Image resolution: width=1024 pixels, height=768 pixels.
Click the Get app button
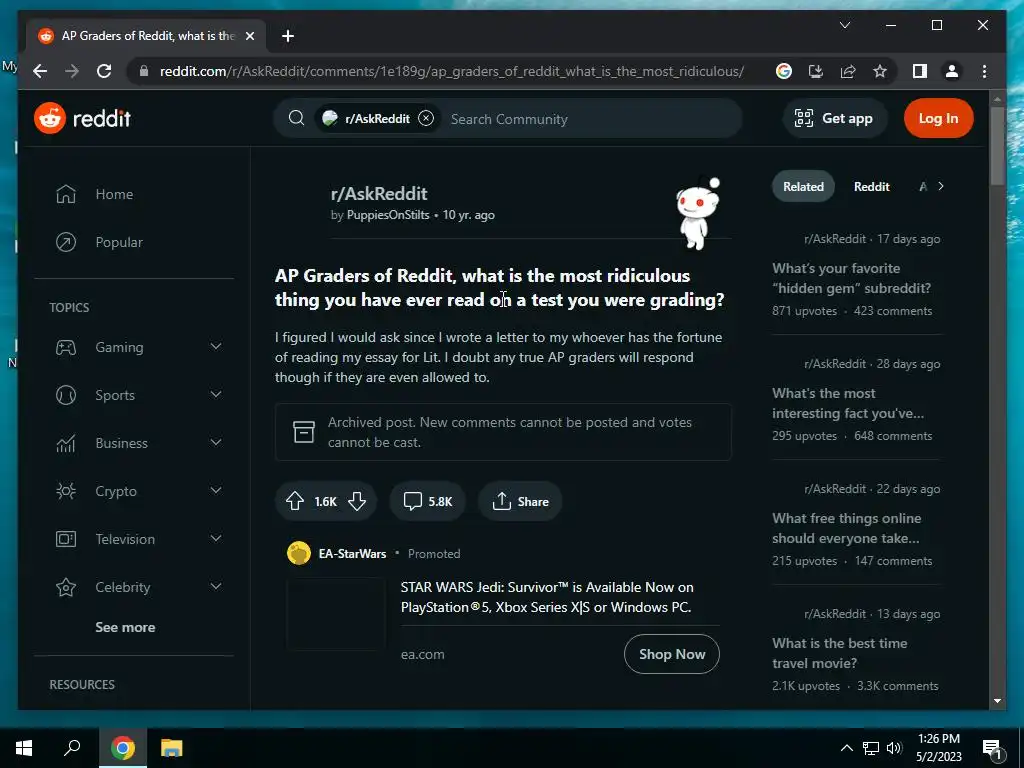tap(834, 118)
